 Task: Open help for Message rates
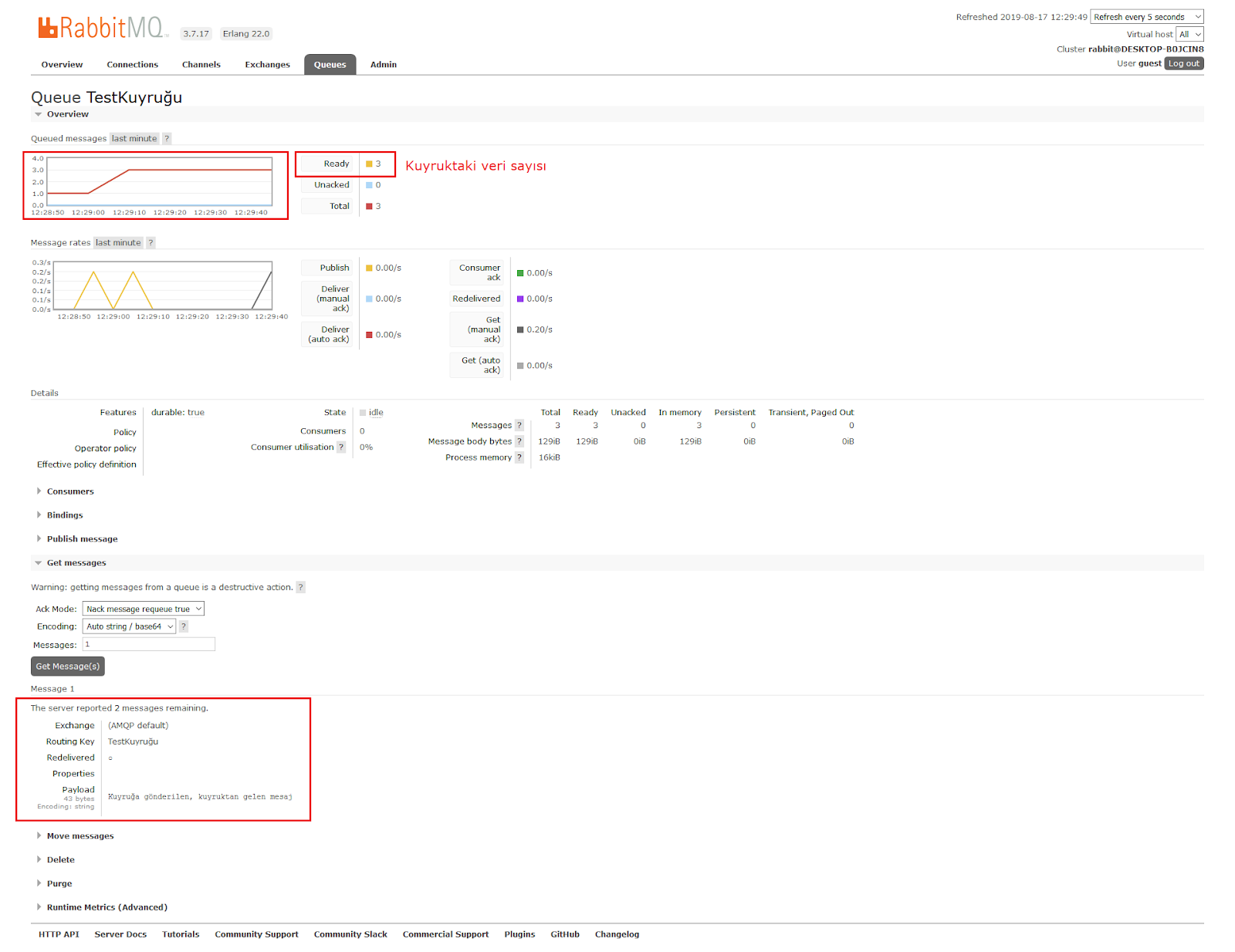tap(151, 243)
